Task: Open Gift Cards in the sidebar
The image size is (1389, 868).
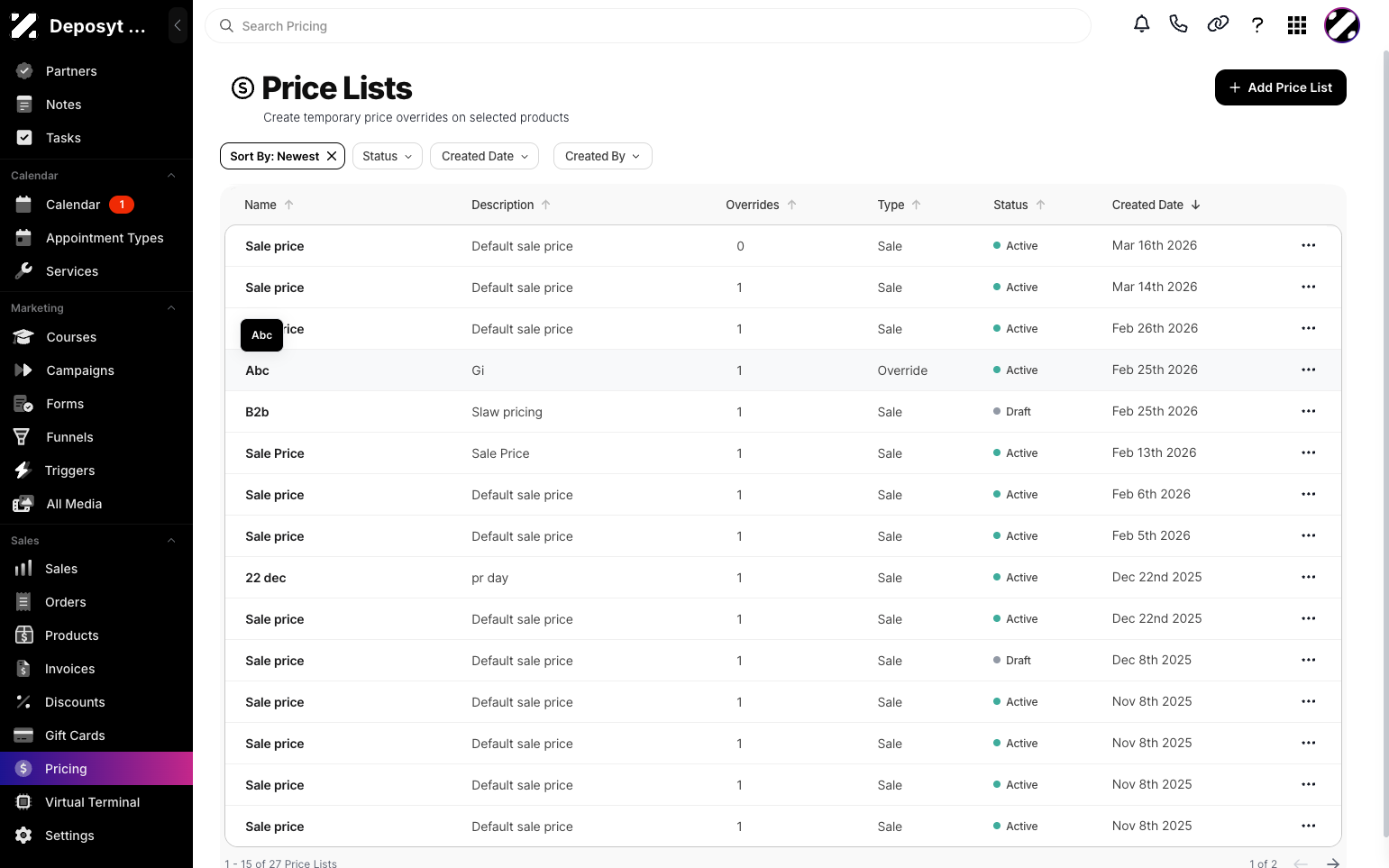Action: (96, 736)
